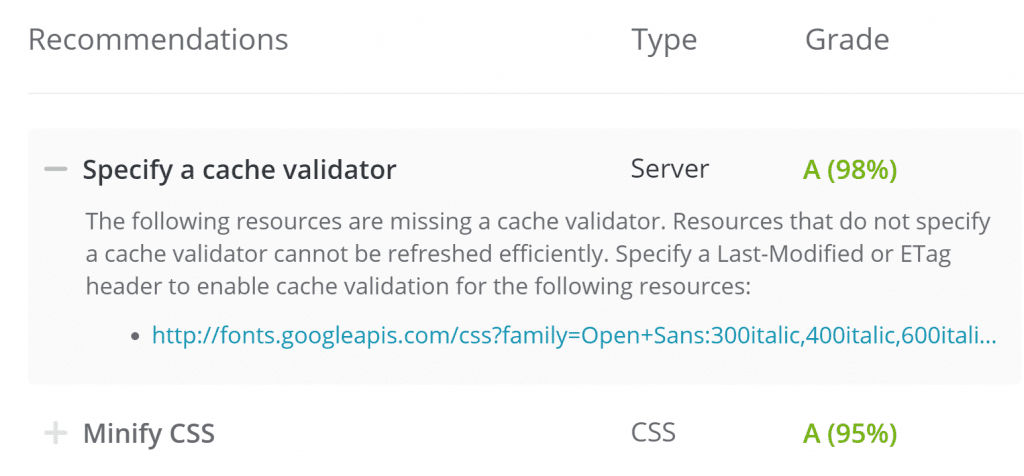
Task: Click the truncated ellipsis at the URL's end
Action: click(987, 336)
